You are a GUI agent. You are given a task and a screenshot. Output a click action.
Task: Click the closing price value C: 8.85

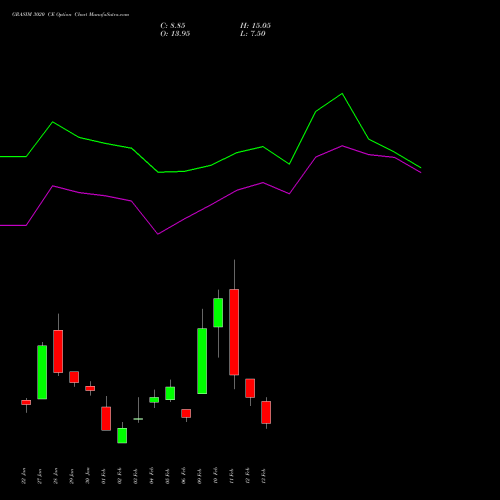point(173,26)
